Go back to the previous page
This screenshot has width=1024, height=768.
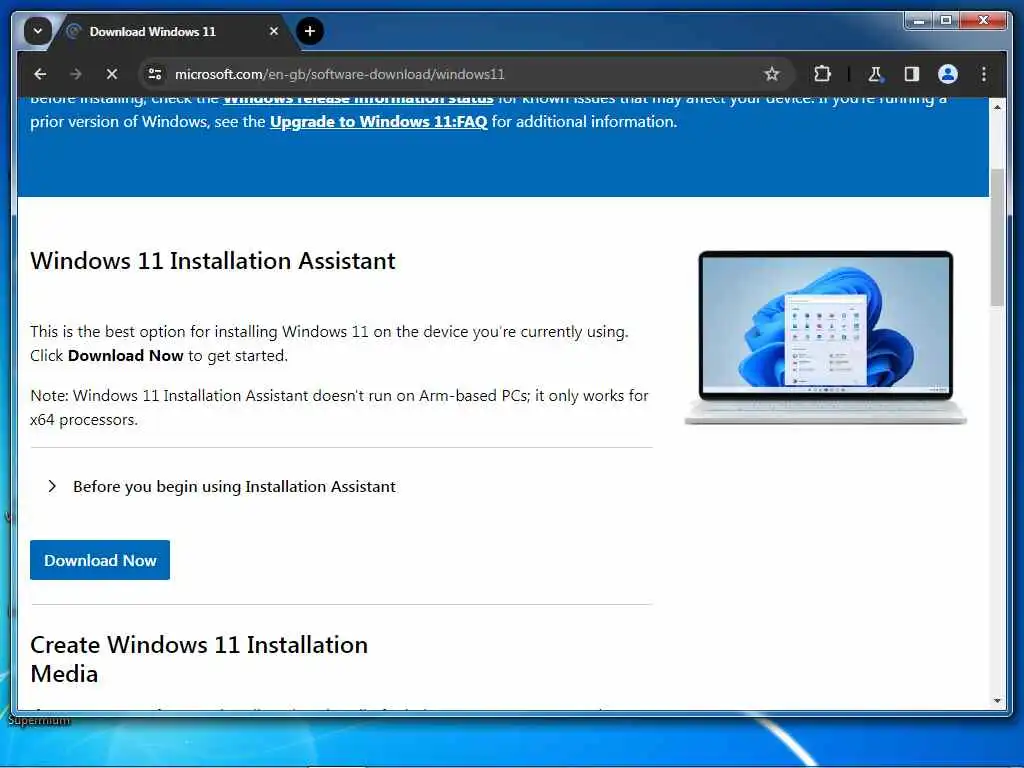[x=40, y=74]
